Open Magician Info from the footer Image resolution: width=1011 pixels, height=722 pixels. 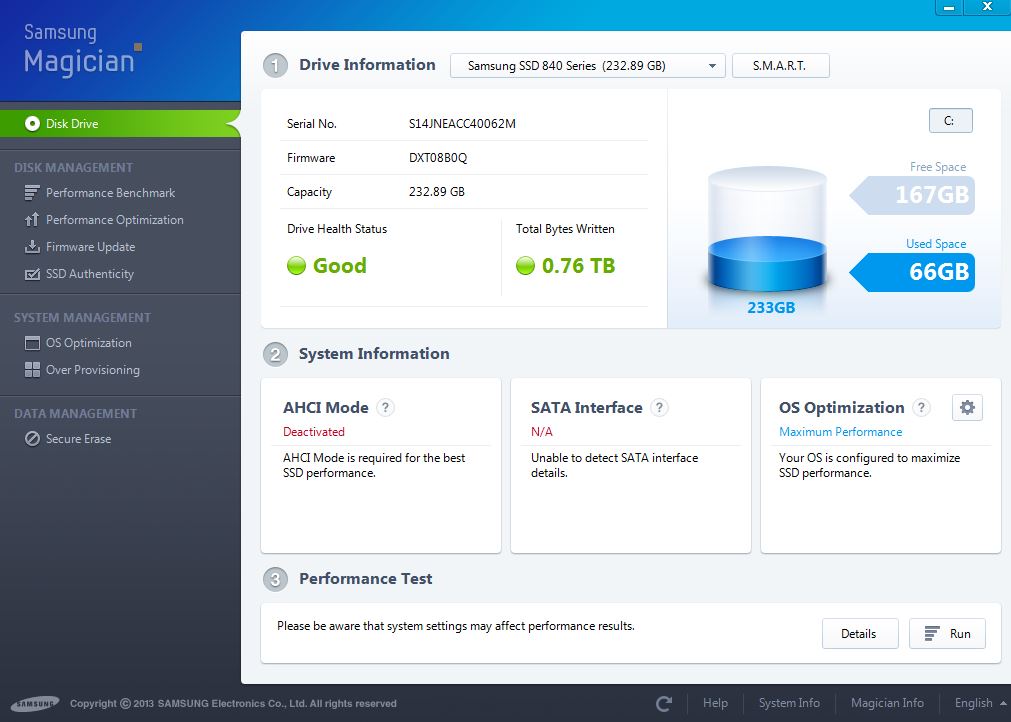(887, 703)
